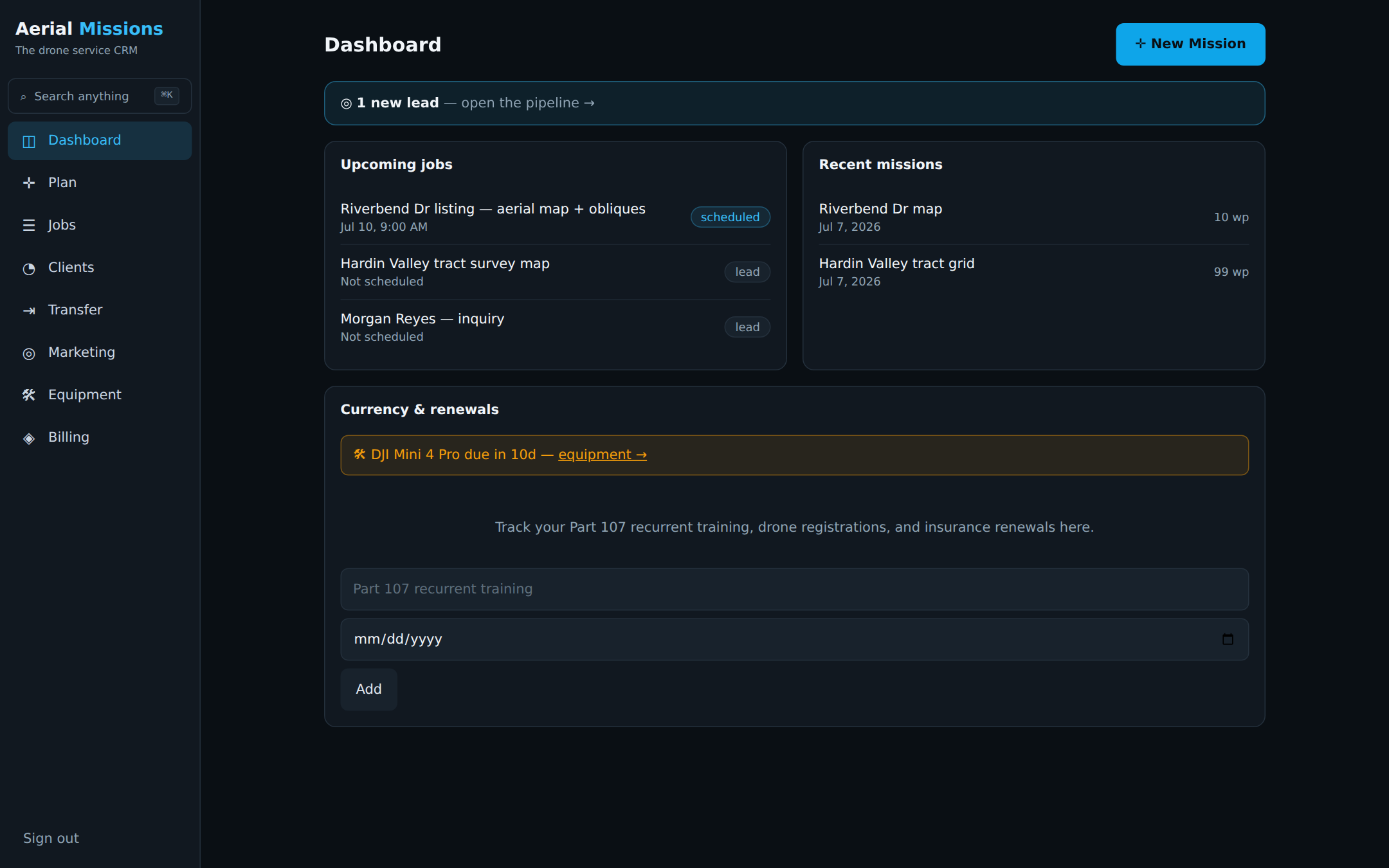Click lead badge on Hardin Valley job
Screen dimensions: 1389x868
tap(747, 272)
